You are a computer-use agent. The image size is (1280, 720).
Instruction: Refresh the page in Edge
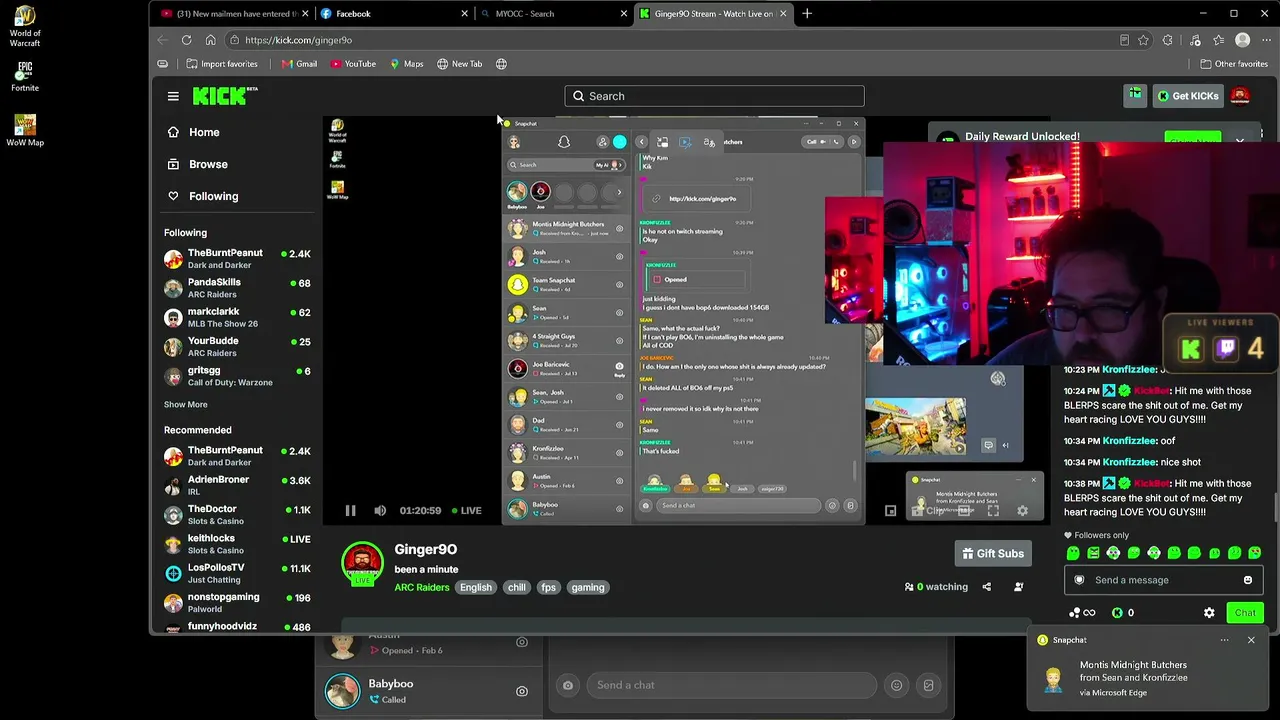point(186,40)
